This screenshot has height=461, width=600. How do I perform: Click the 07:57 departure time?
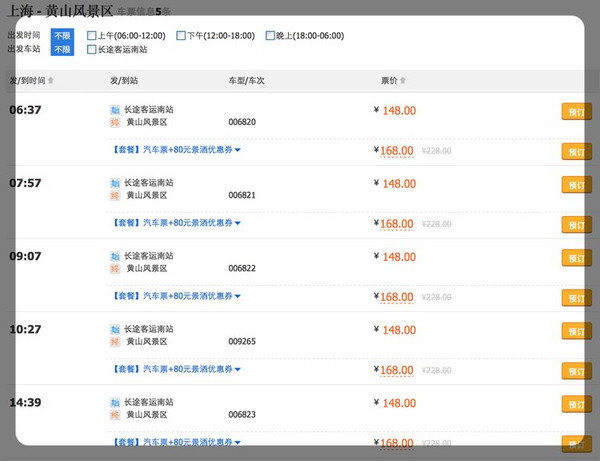point(25,183)
